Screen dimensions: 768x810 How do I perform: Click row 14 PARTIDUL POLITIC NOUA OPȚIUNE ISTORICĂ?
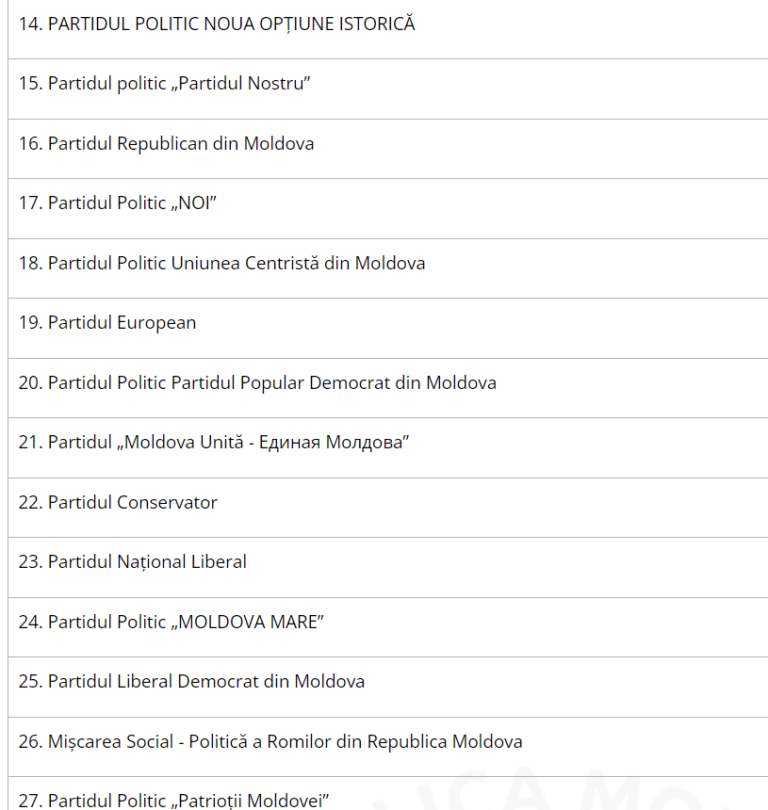click(x=216, y=24)
